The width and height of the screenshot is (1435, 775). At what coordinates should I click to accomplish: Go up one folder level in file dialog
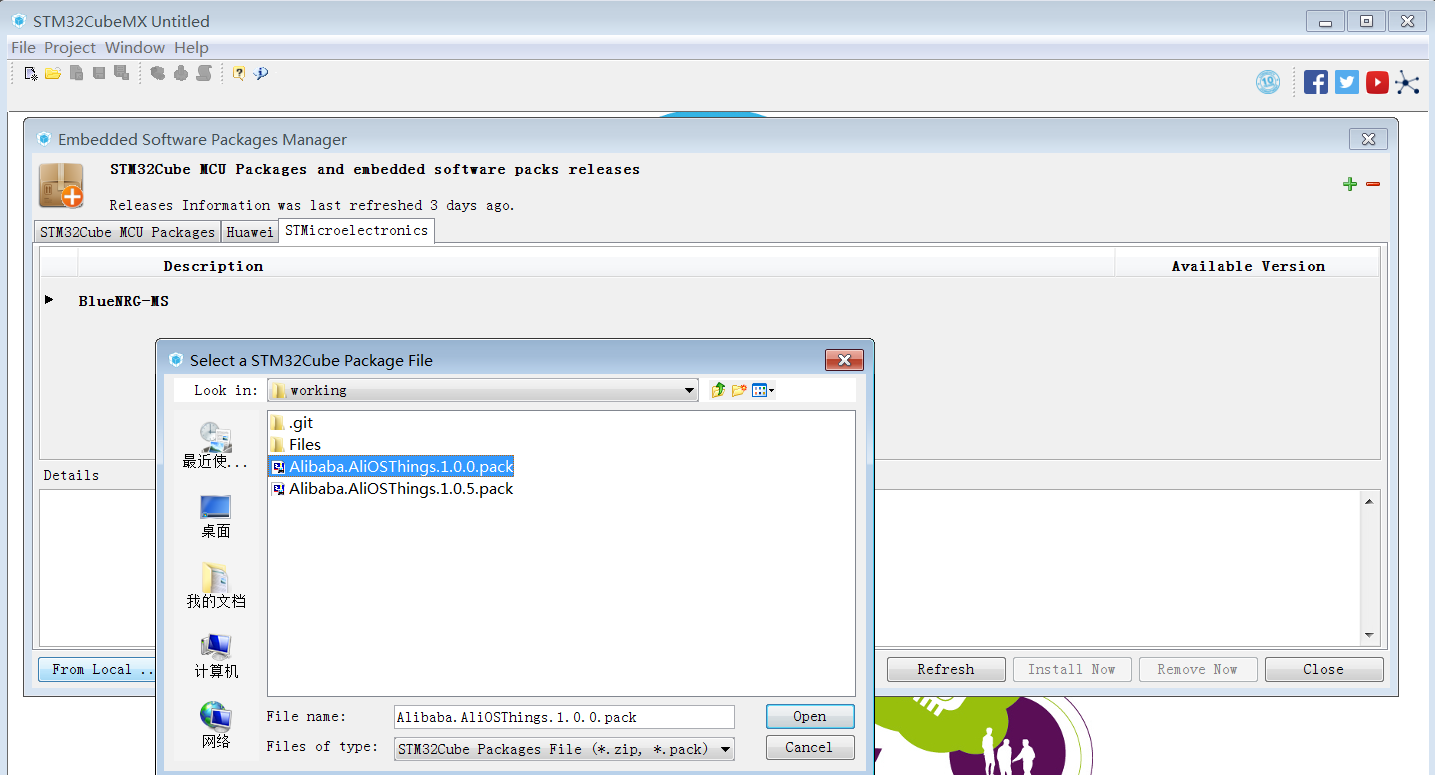point(718,390)
